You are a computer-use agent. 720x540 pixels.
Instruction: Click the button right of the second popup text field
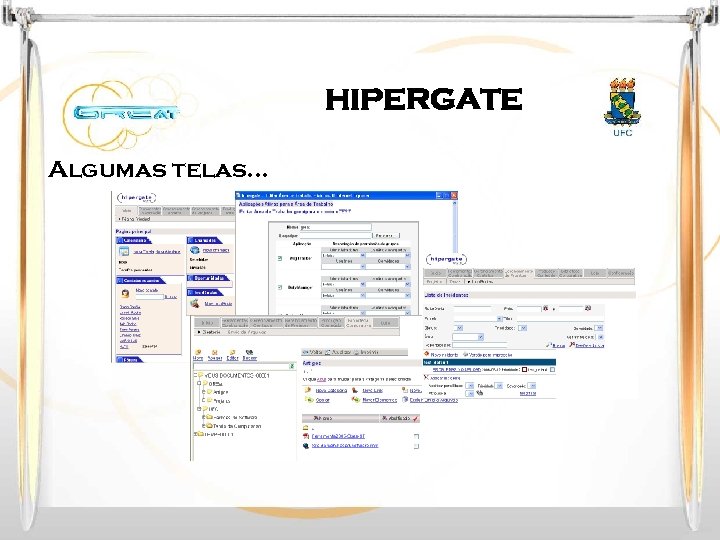(x=387, y=236)
